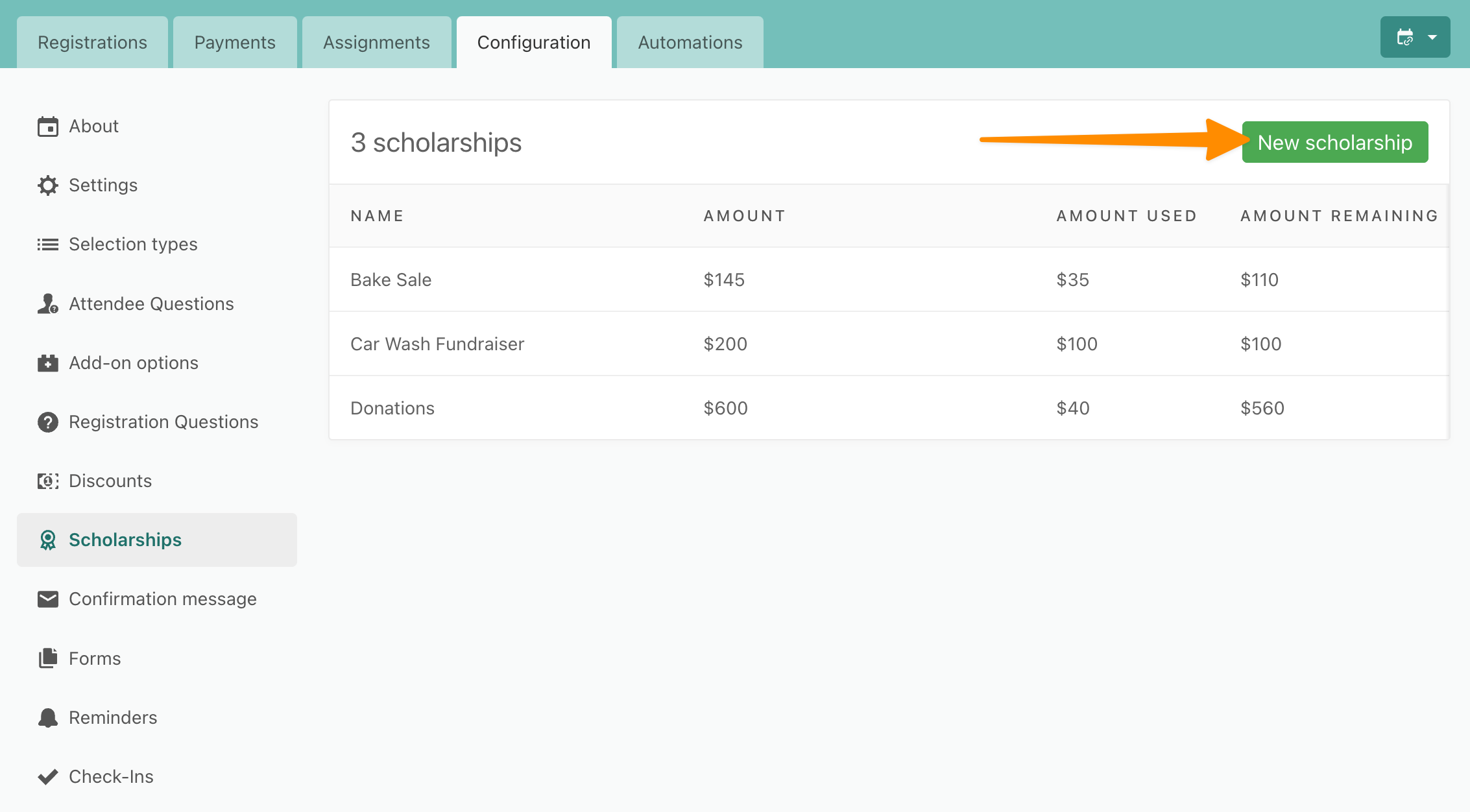This screenshot has width=1470, height=812.
Task: Select Scholarships in the sidebar
Action: point(157,540)
